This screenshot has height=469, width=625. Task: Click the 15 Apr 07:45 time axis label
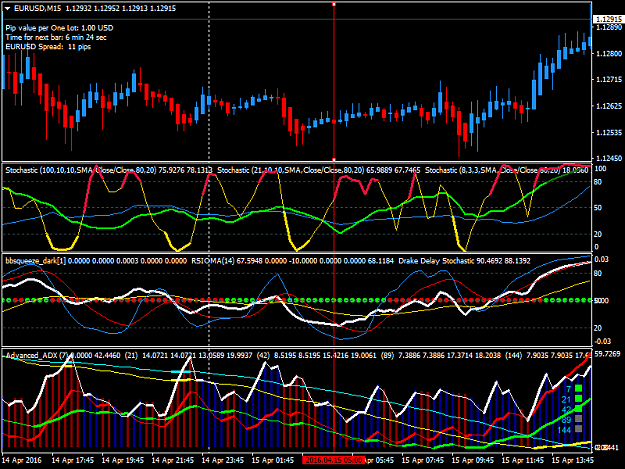[x=423, y=460]
